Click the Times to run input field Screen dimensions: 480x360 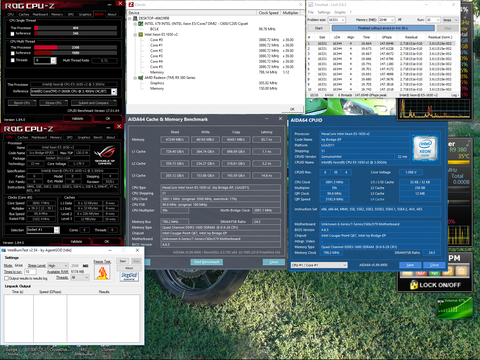[30, 272]
